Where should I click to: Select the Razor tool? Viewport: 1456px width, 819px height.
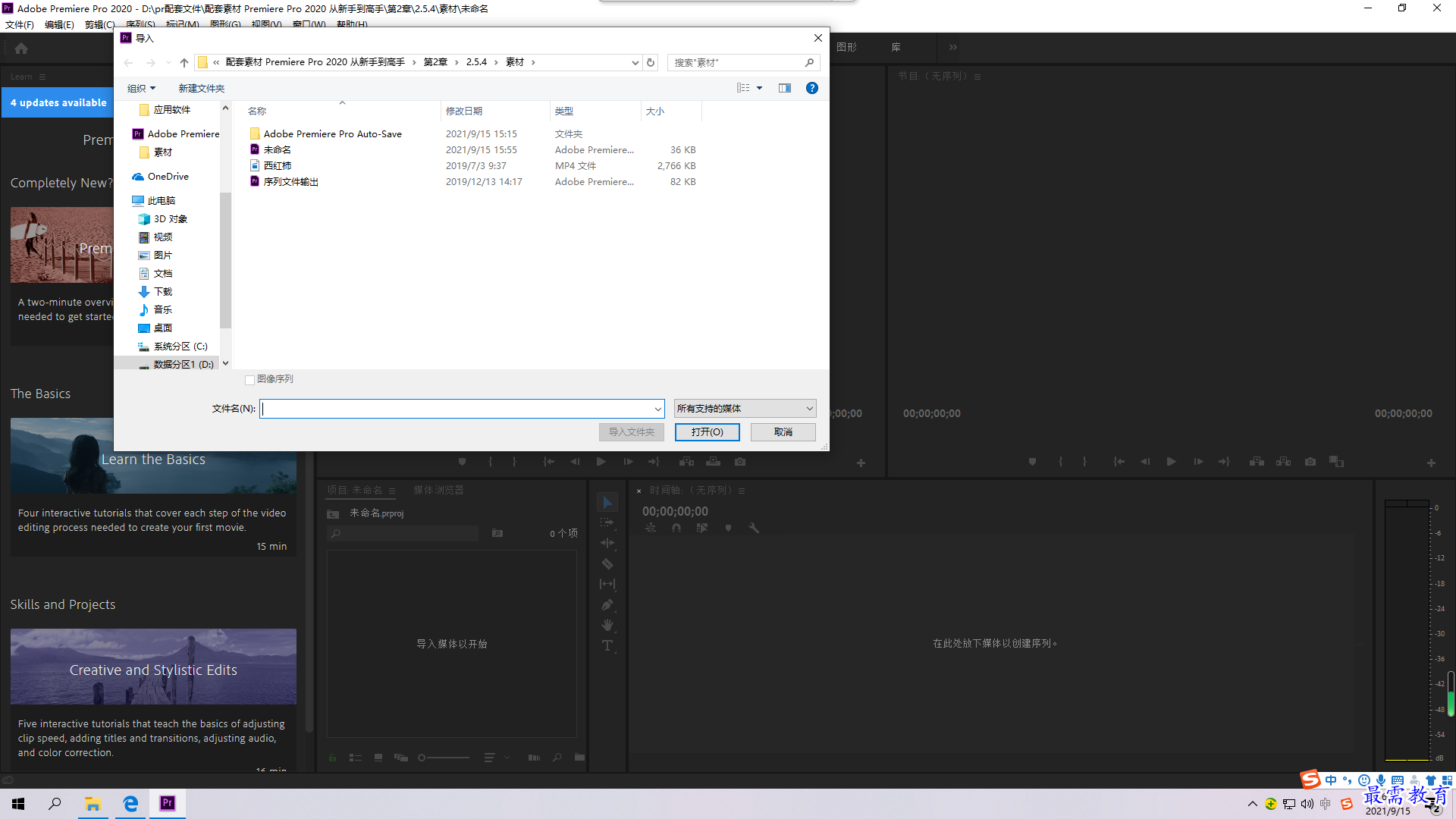pyautogui.click(x=607, y=563)
